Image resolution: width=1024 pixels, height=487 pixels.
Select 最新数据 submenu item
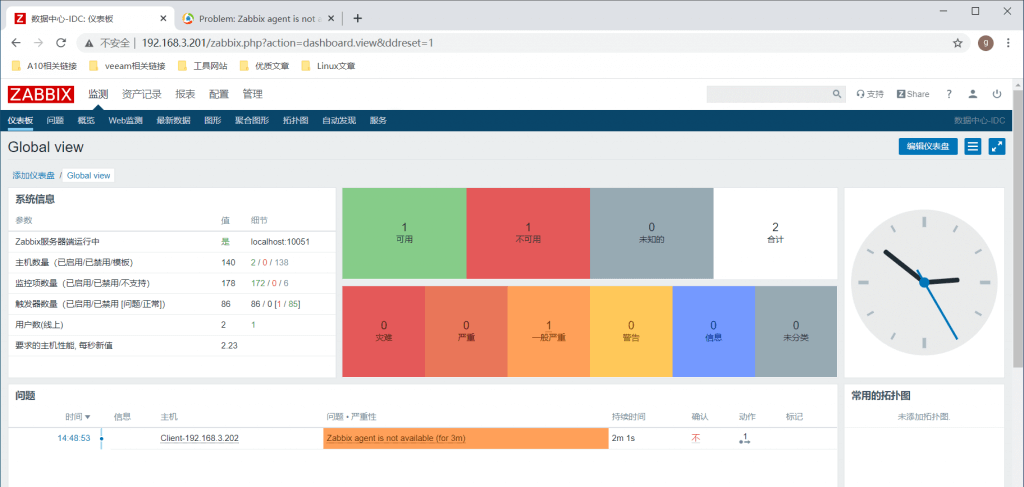coord(173,120)
